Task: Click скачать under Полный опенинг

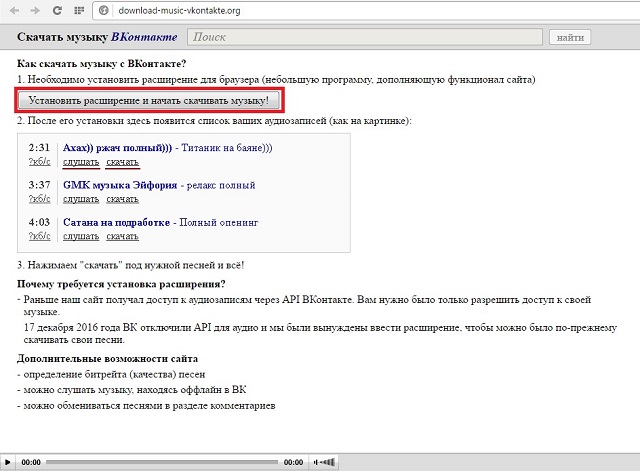Action: (122, 236)
